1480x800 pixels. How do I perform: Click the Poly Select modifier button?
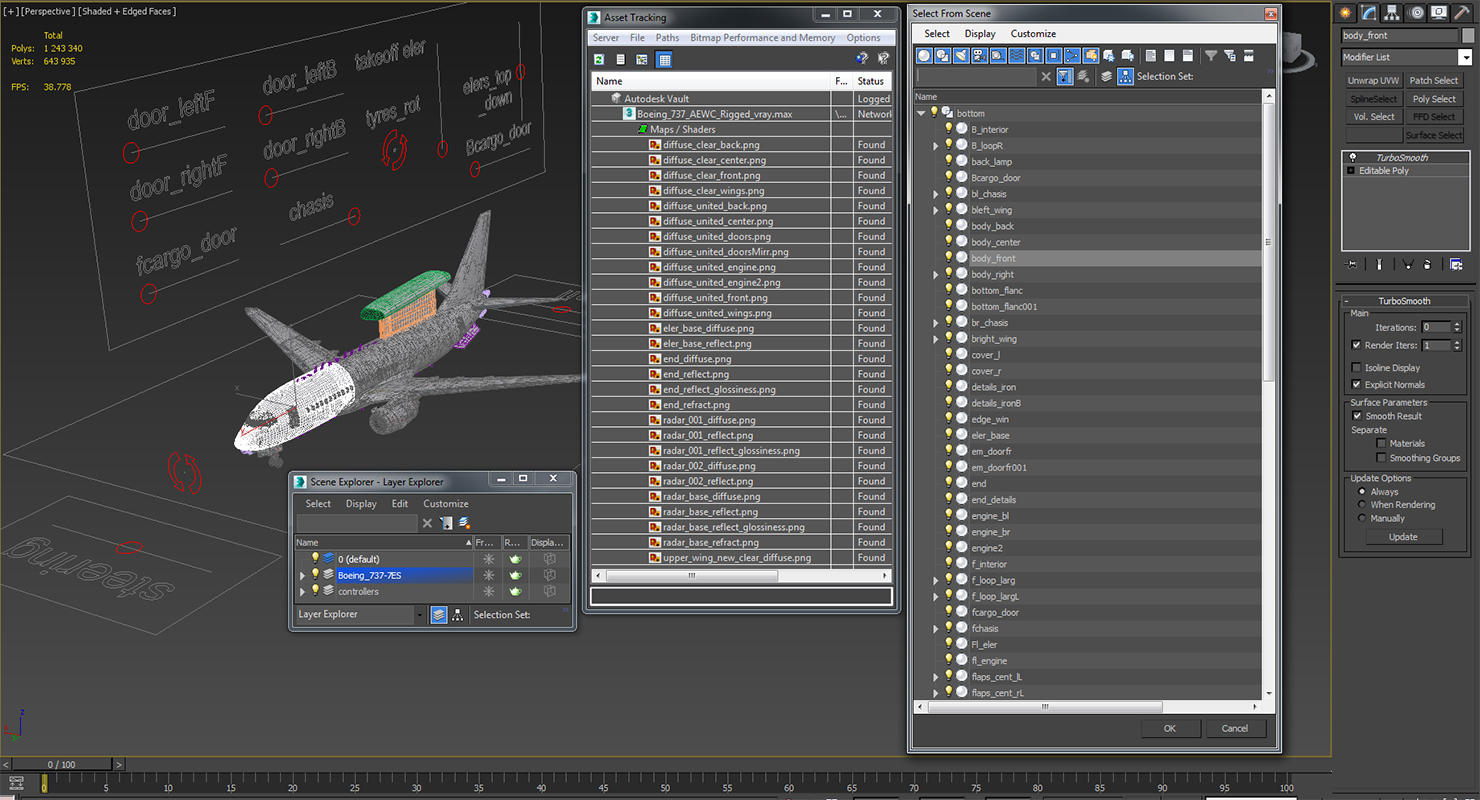pos(1434,99)
